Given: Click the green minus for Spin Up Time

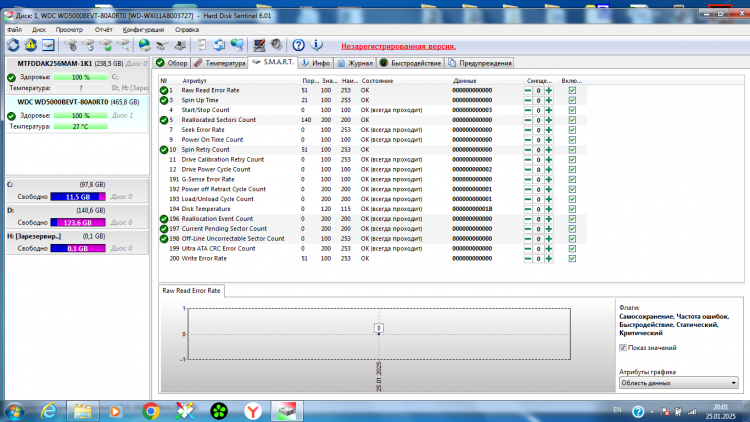Looking at the screenshot, I should (x=528, y=100).
